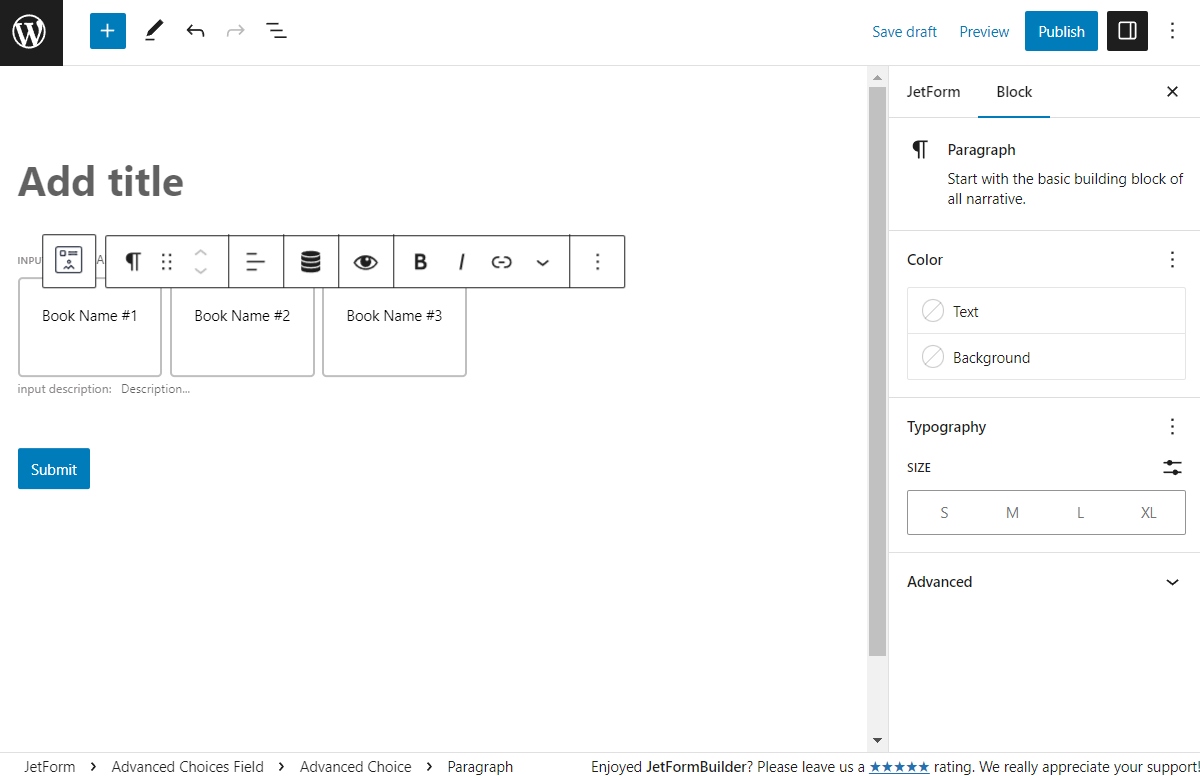
Task: Click the Undo arrow icon
Action: 195,31
